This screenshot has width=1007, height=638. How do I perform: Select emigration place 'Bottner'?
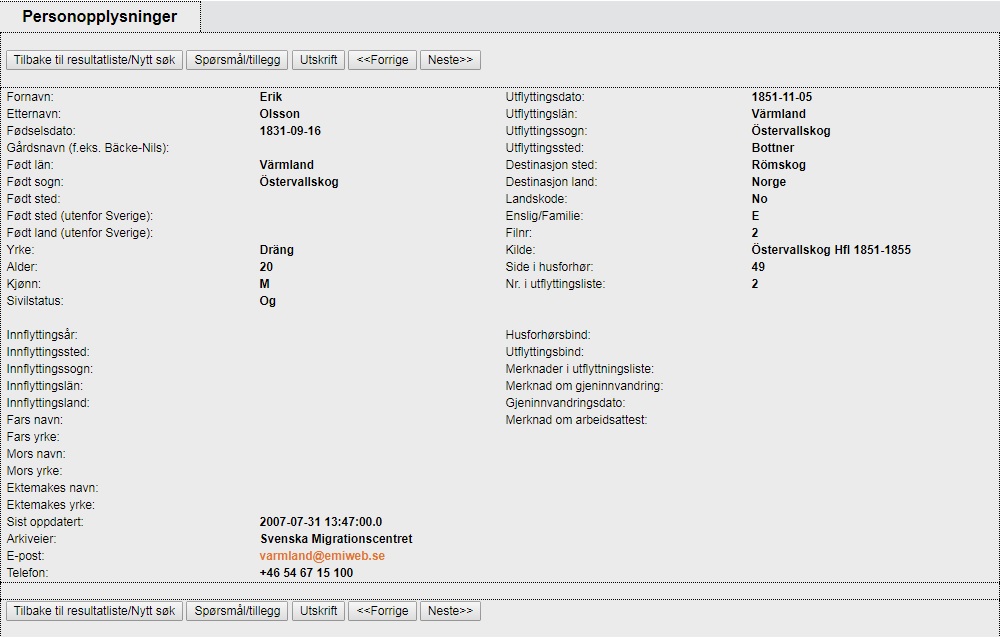(x=773, y=148)
